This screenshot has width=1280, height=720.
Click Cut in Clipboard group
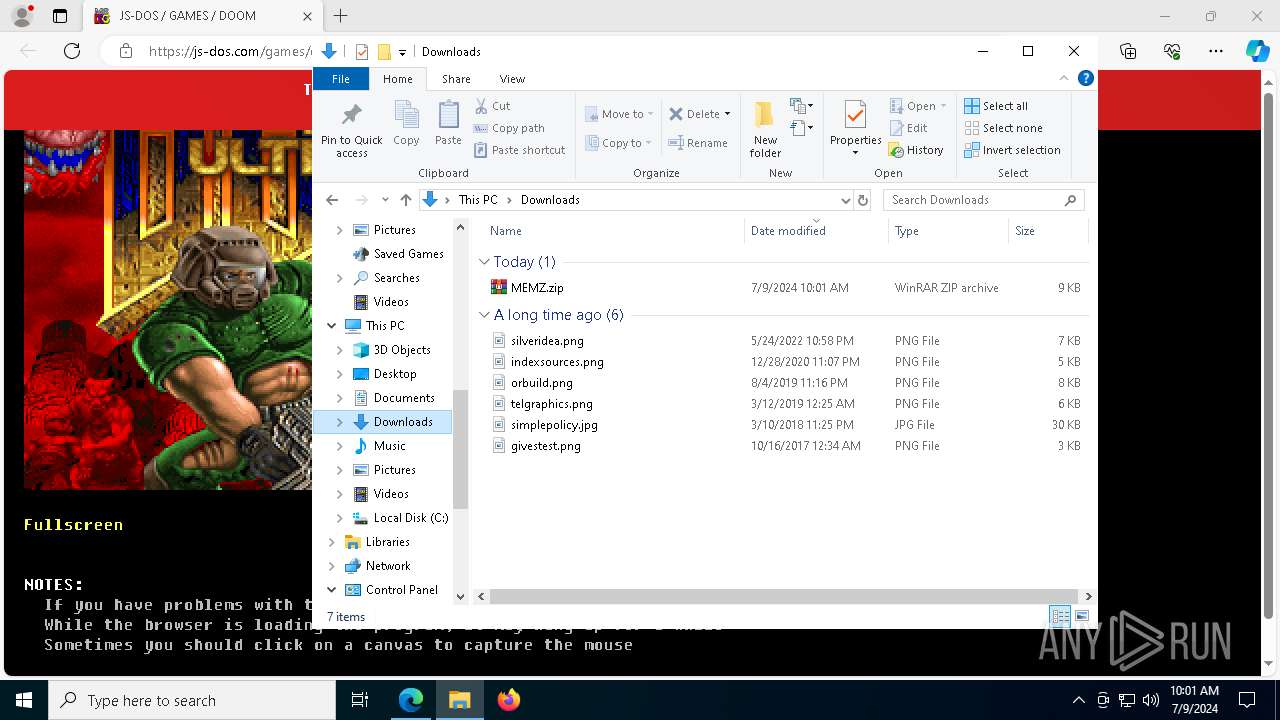pos(492,106)
